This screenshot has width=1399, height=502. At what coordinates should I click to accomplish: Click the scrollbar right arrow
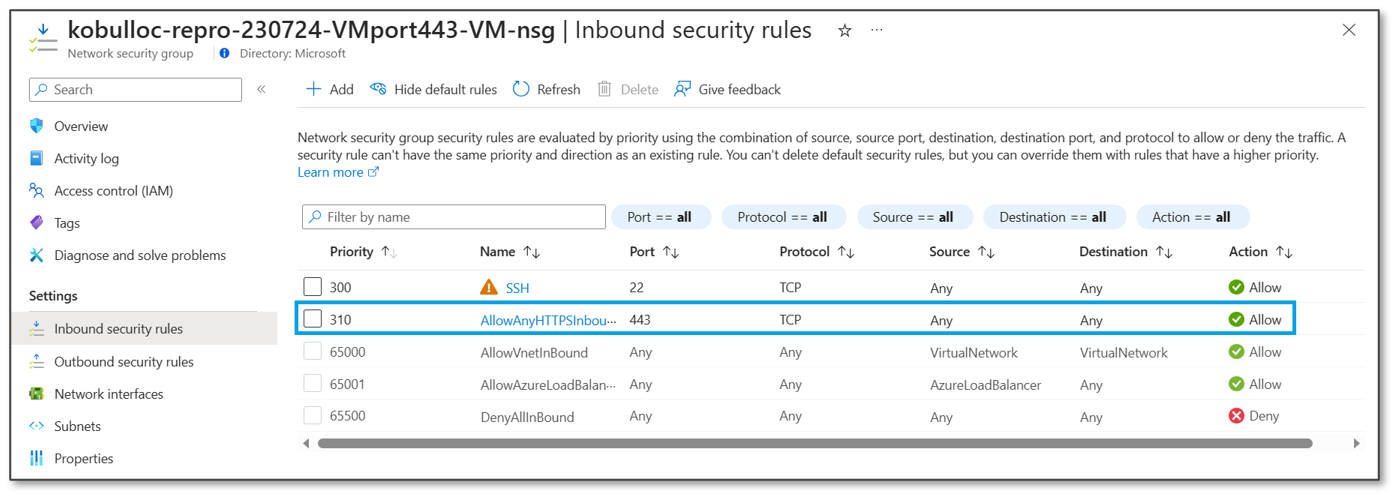(x=1356, y=443)
